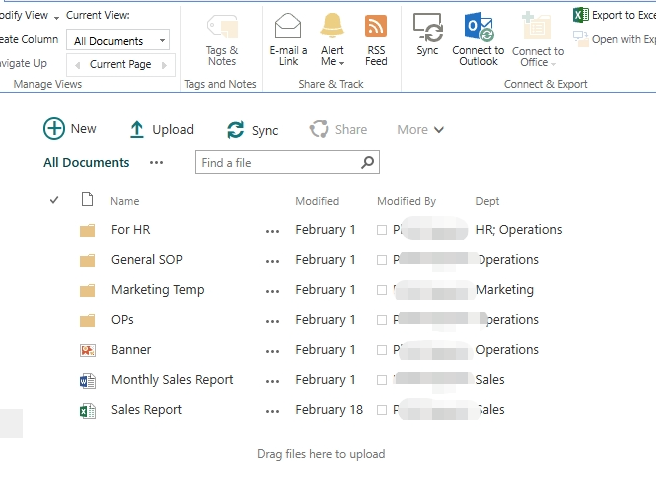
Task: Click the Find a file search box
Action: (287, 162)
